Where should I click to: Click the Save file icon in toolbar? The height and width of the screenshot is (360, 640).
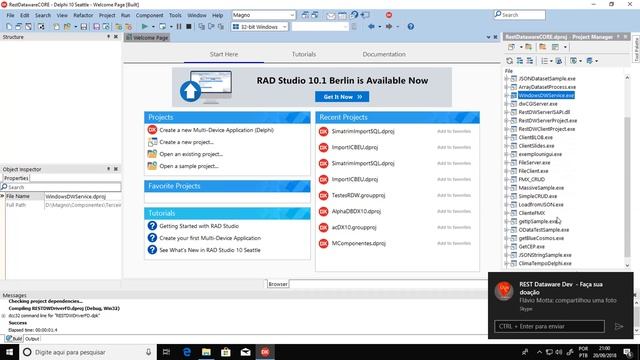84,27
